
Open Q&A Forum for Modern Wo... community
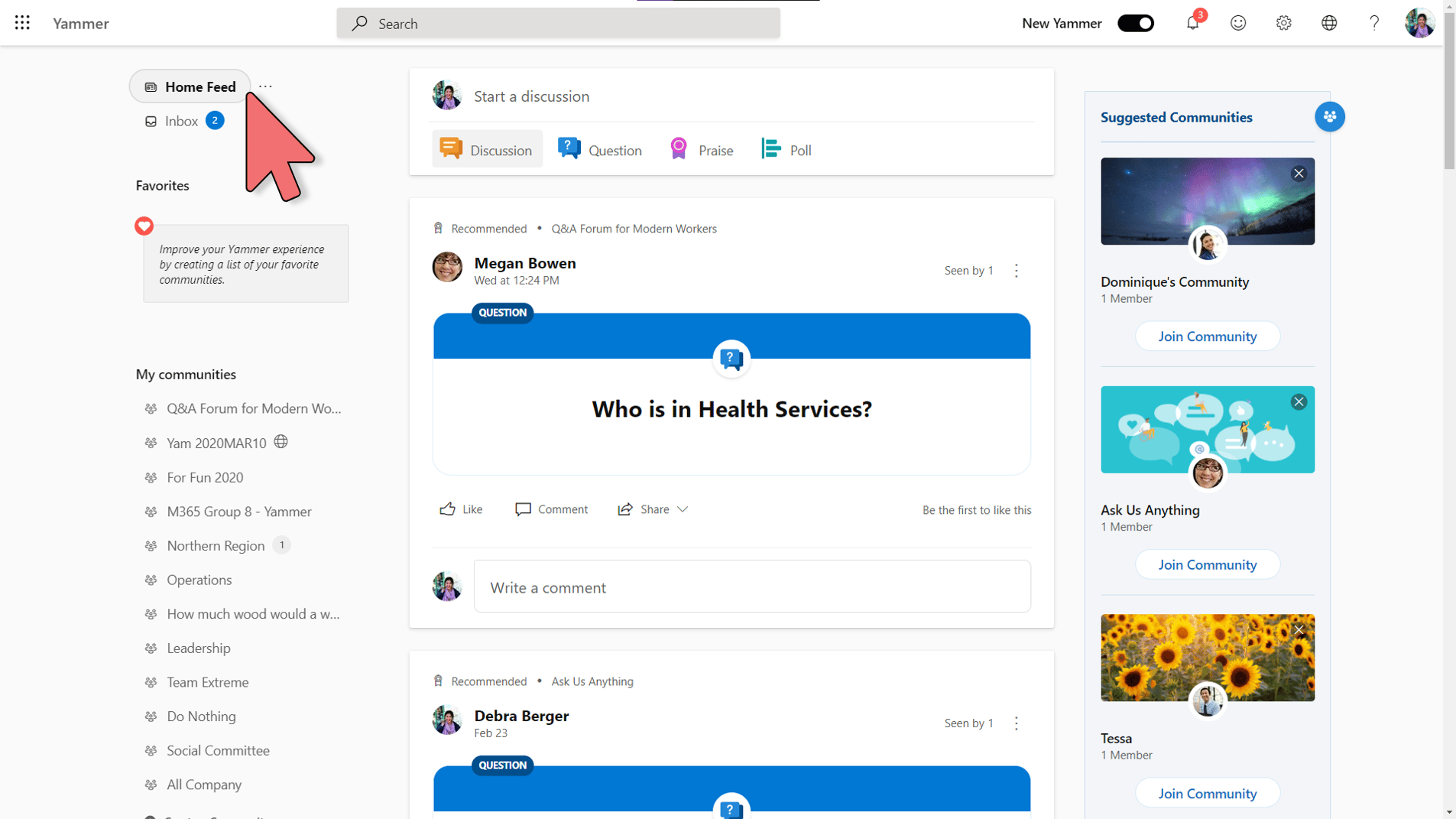(x=244, y=408)
